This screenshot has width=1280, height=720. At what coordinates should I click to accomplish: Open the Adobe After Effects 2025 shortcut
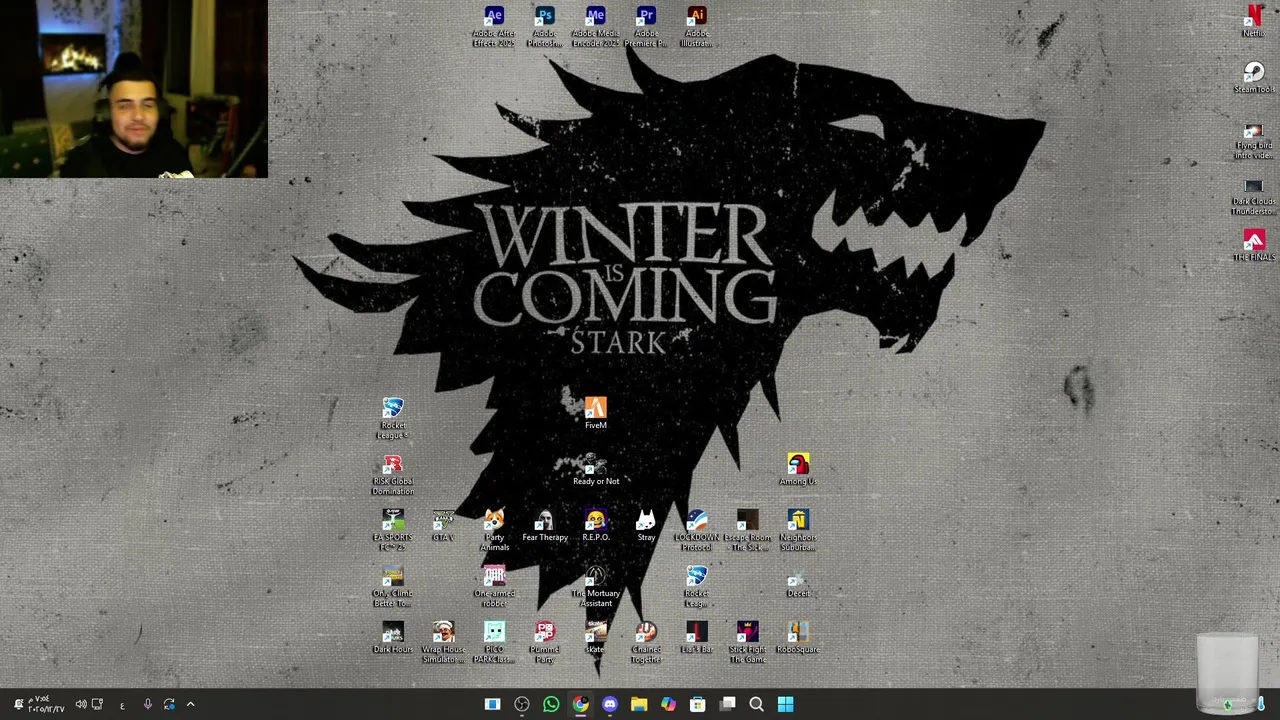pos(494,26)
